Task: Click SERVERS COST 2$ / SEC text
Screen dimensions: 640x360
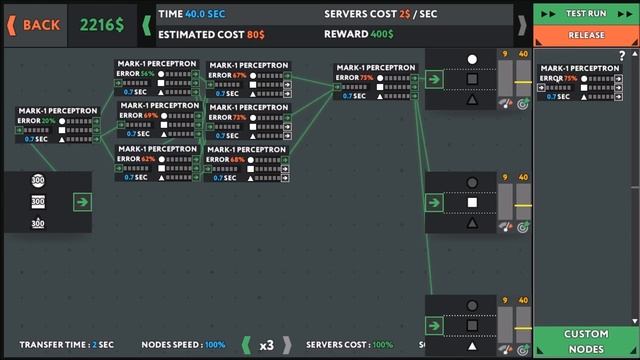Action: tap(380, 14)
